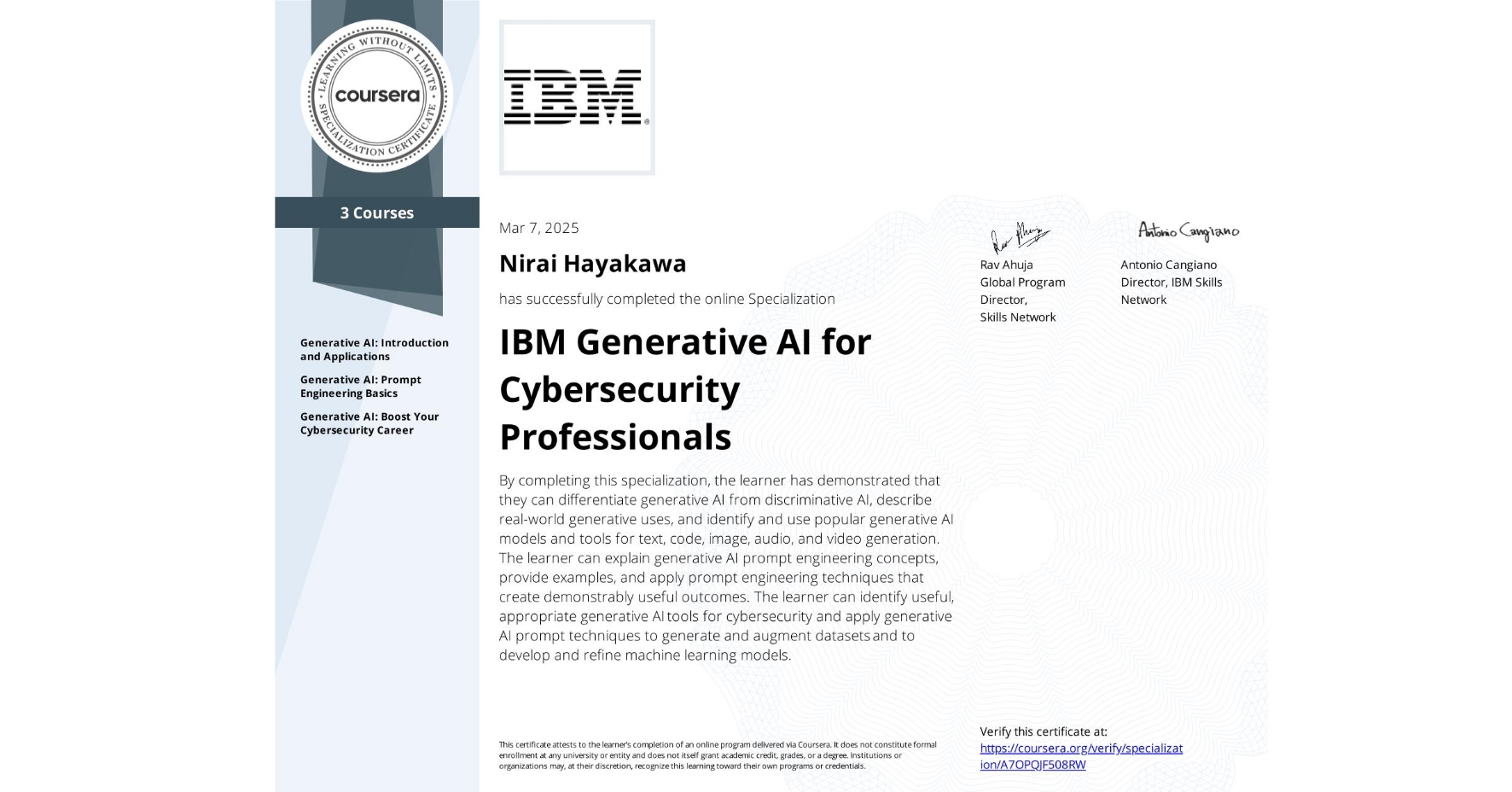This screenshot has height=792, width=1512.
Task: Select 'Generative AI: Boost Your Cybersecurity Career'
Action: point(369,423)
